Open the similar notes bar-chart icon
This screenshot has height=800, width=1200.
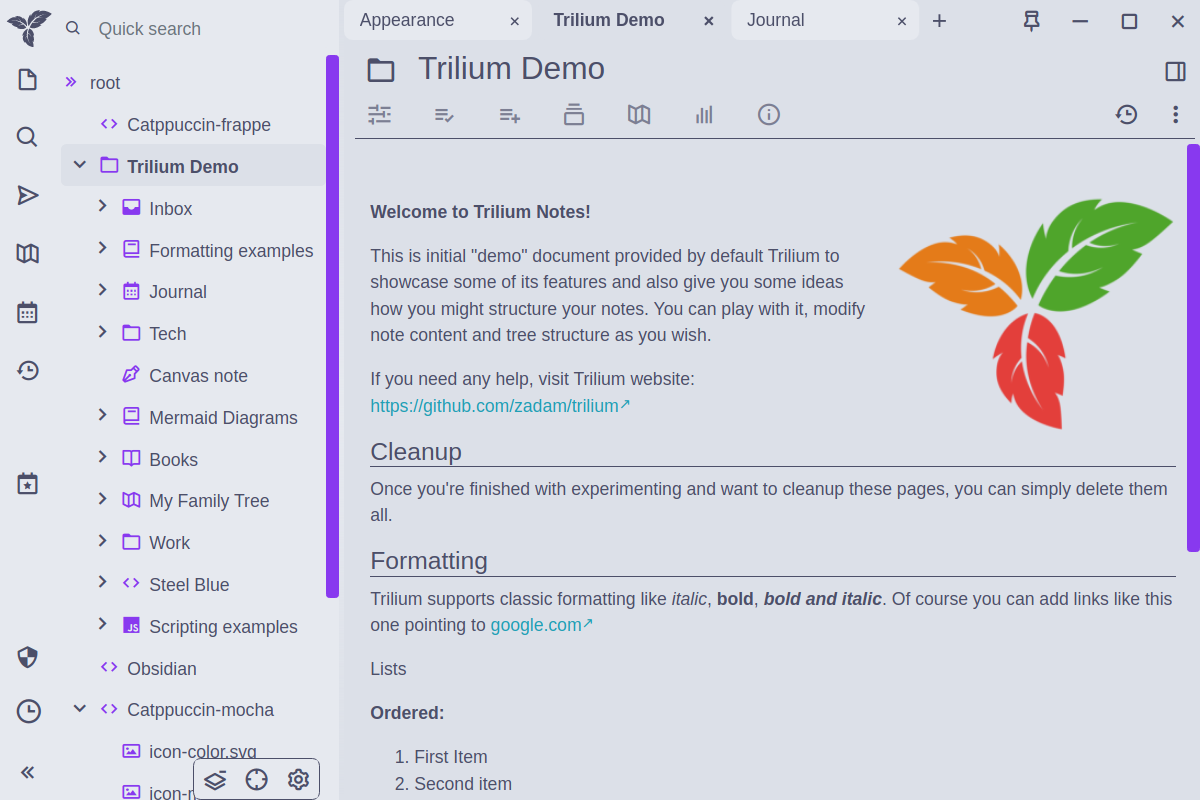704,114
